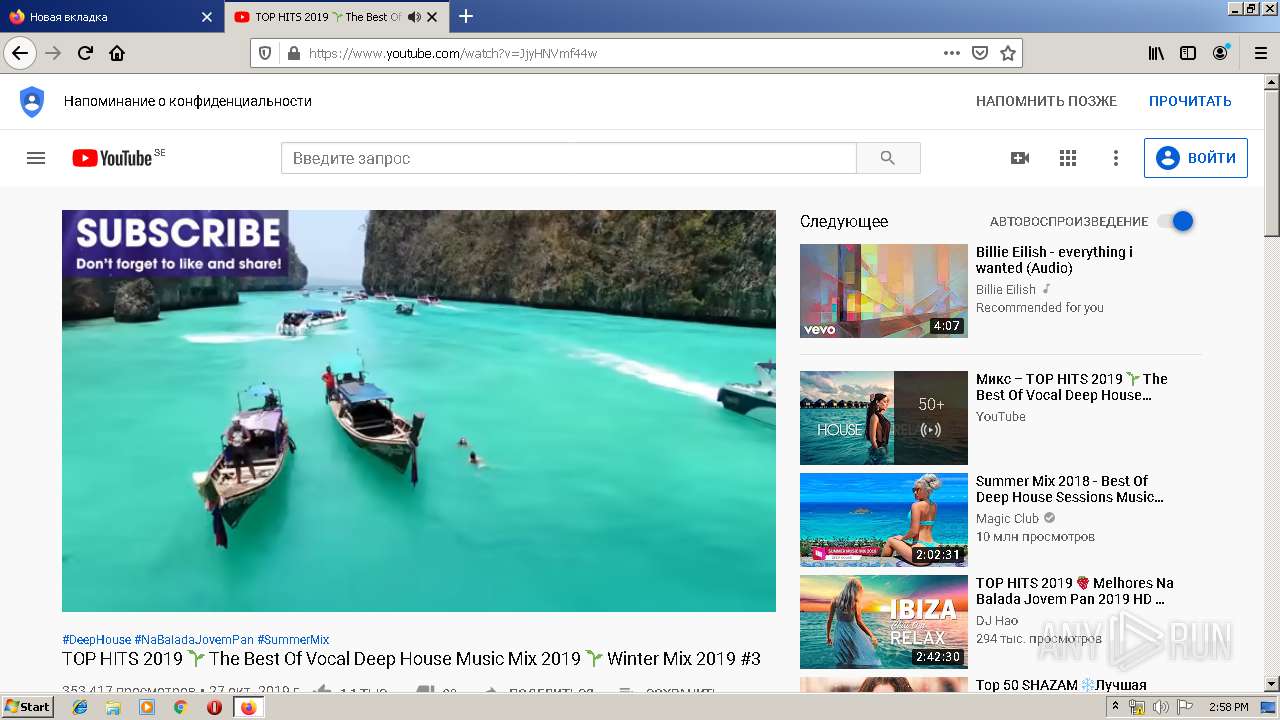Show site tracking protection shield
The height and width of the screenshot is (720, 1280).
click(x=265, y=53)
